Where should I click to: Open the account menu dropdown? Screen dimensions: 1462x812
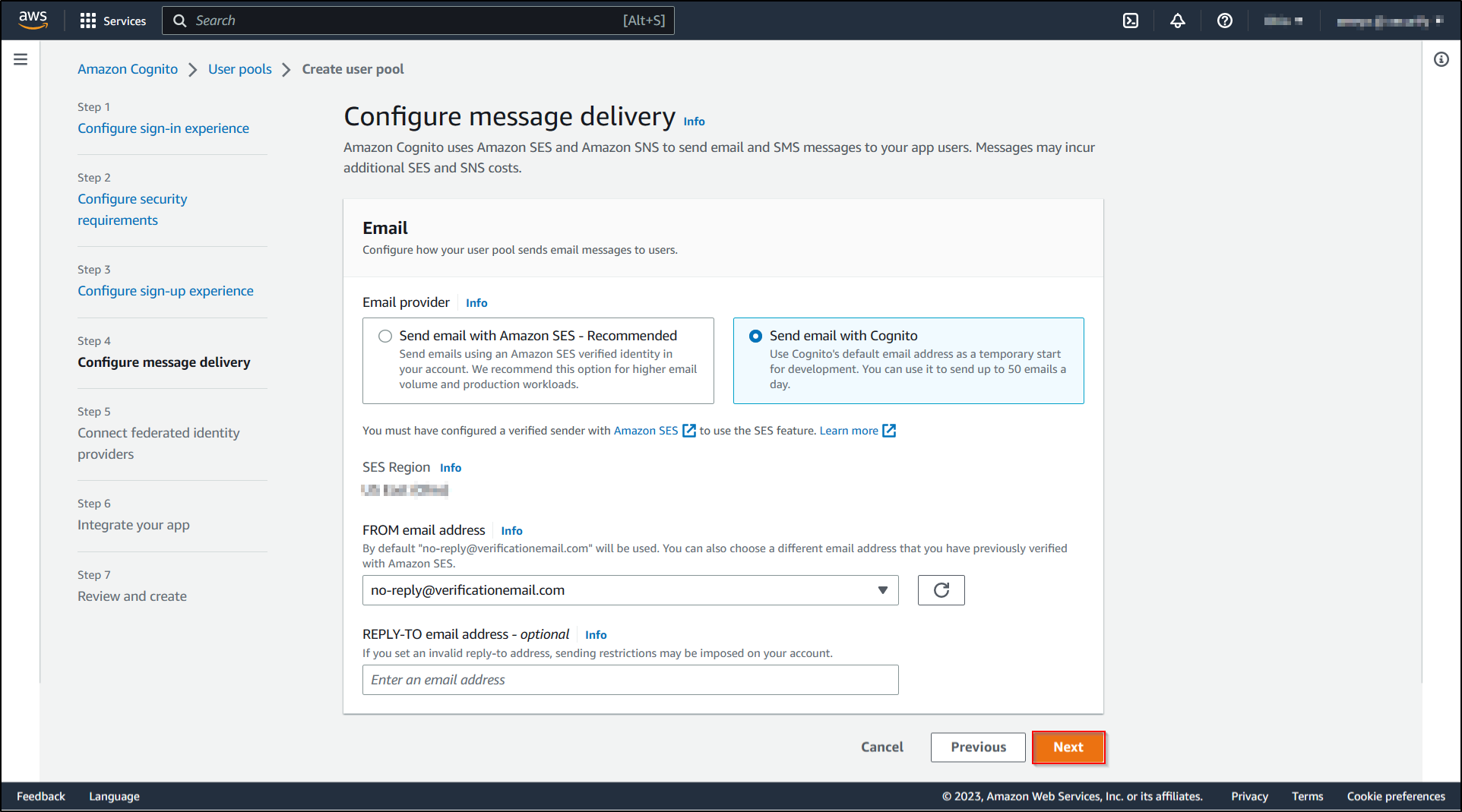(x=1391, y=21)
